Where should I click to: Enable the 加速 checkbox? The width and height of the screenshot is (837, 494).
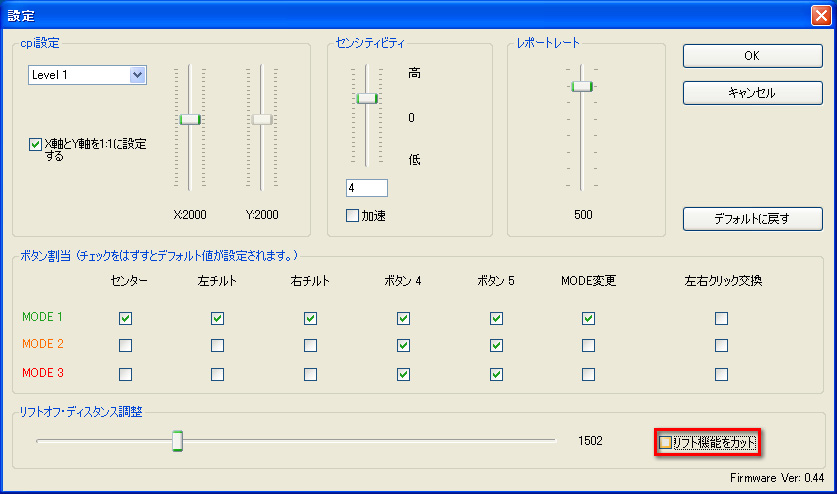coord(352,215)
